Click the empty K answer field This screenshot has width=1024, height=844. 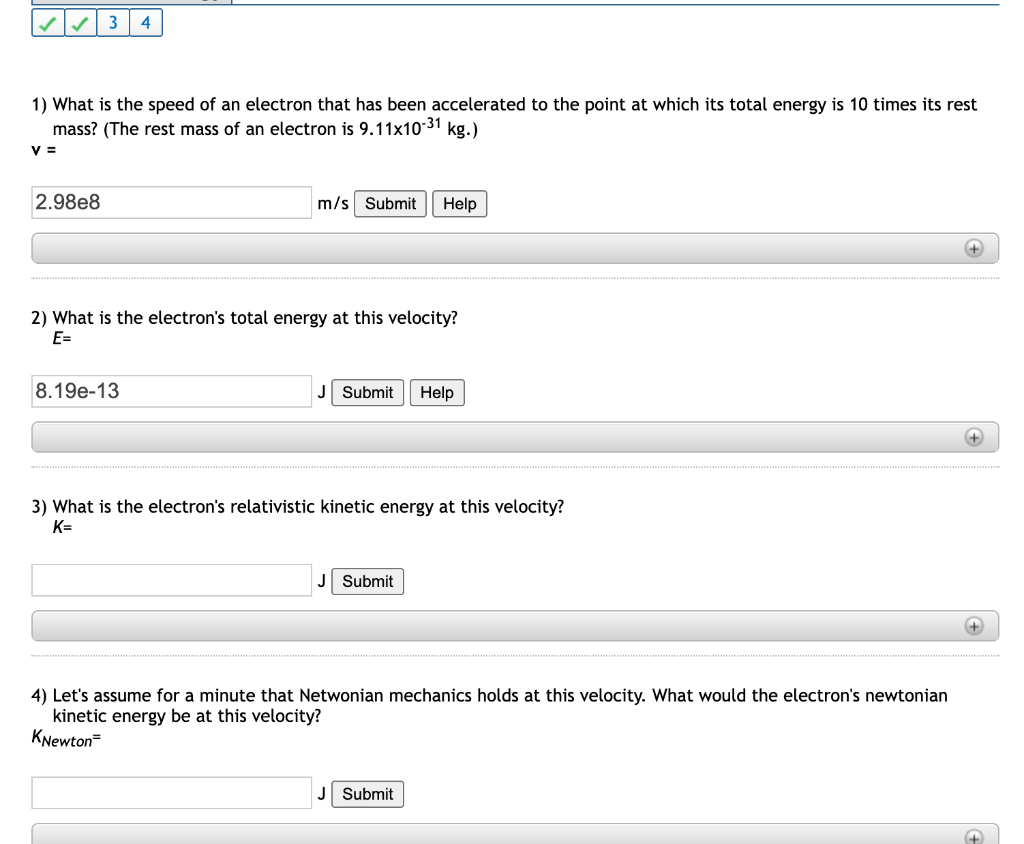172,580
